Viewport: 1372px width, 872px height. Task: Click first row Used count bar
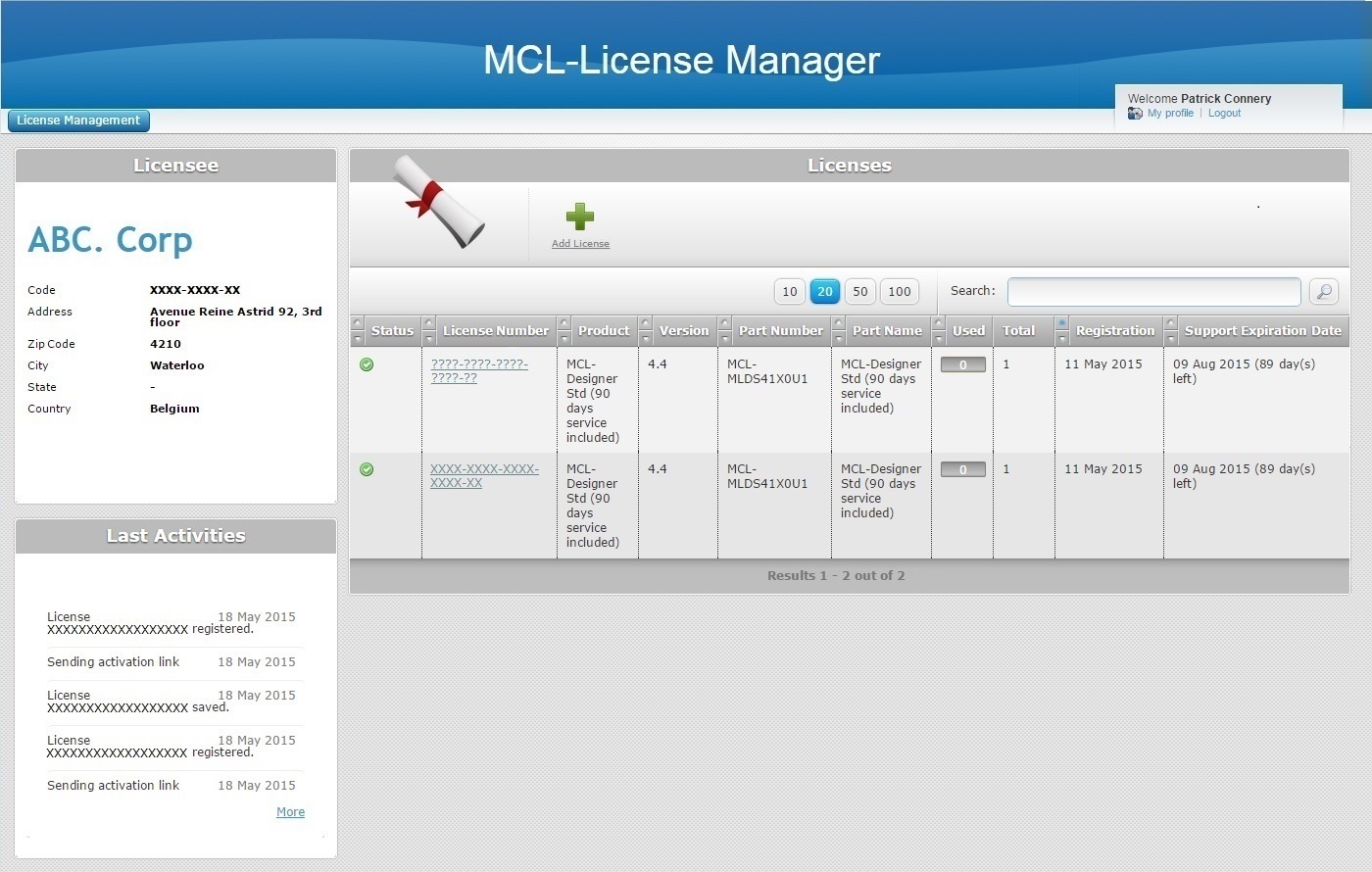[x=962, y=364]
